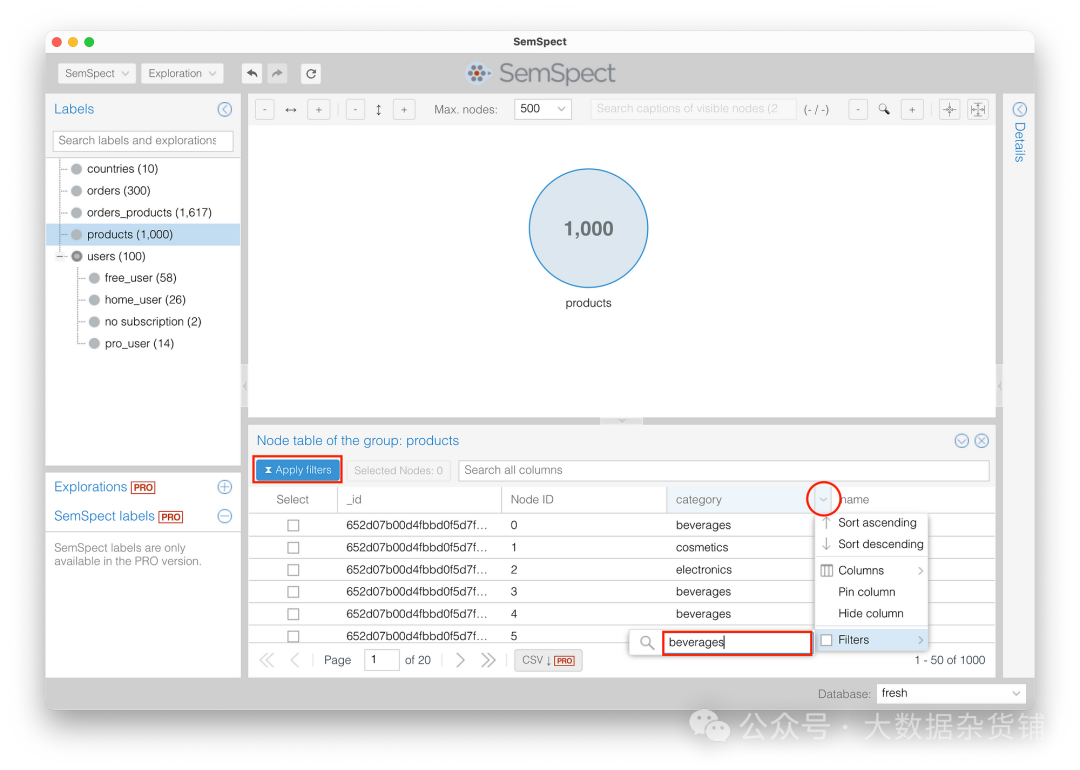This screenshot has width=1080, height=770.
Task: Select the pro_user (14) label
Action: [x=139, y=344]
